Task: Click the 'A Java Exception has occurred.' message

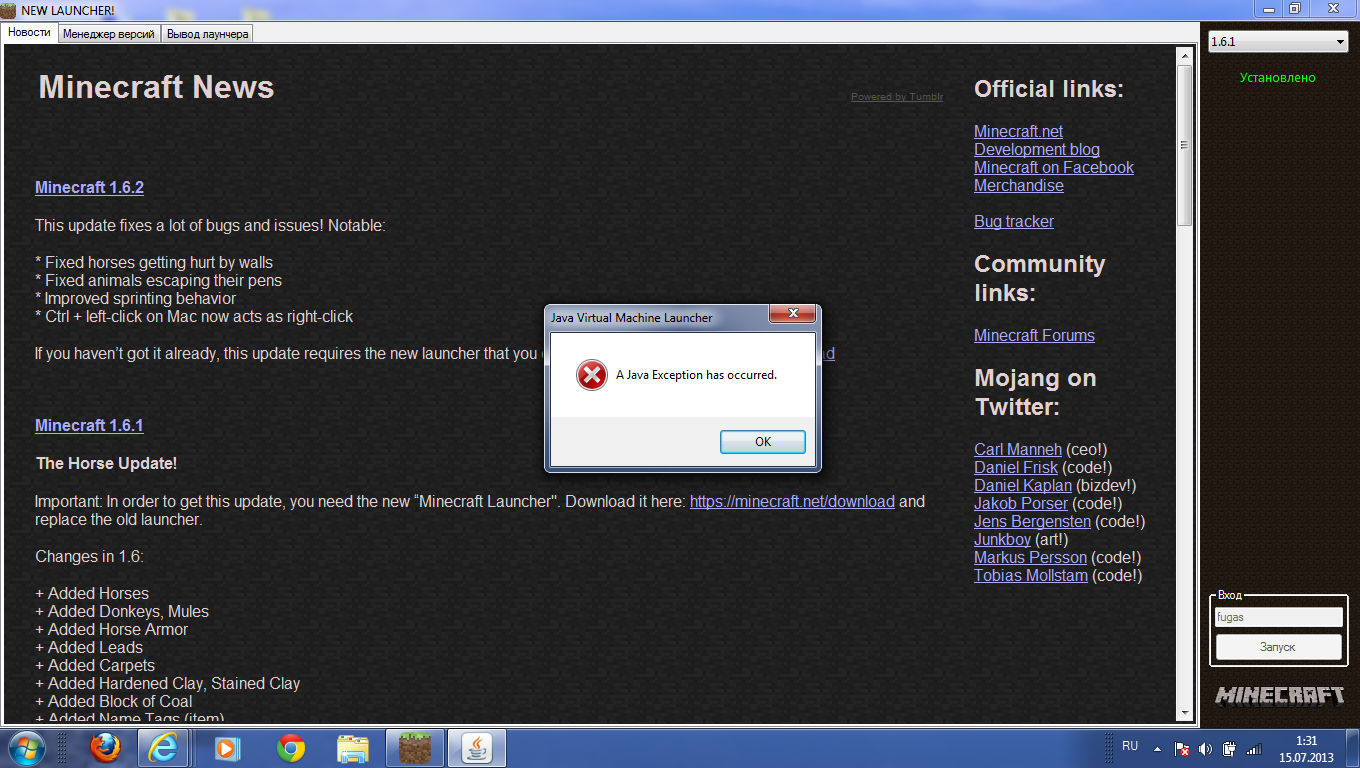Action: [x=696, y=375]
